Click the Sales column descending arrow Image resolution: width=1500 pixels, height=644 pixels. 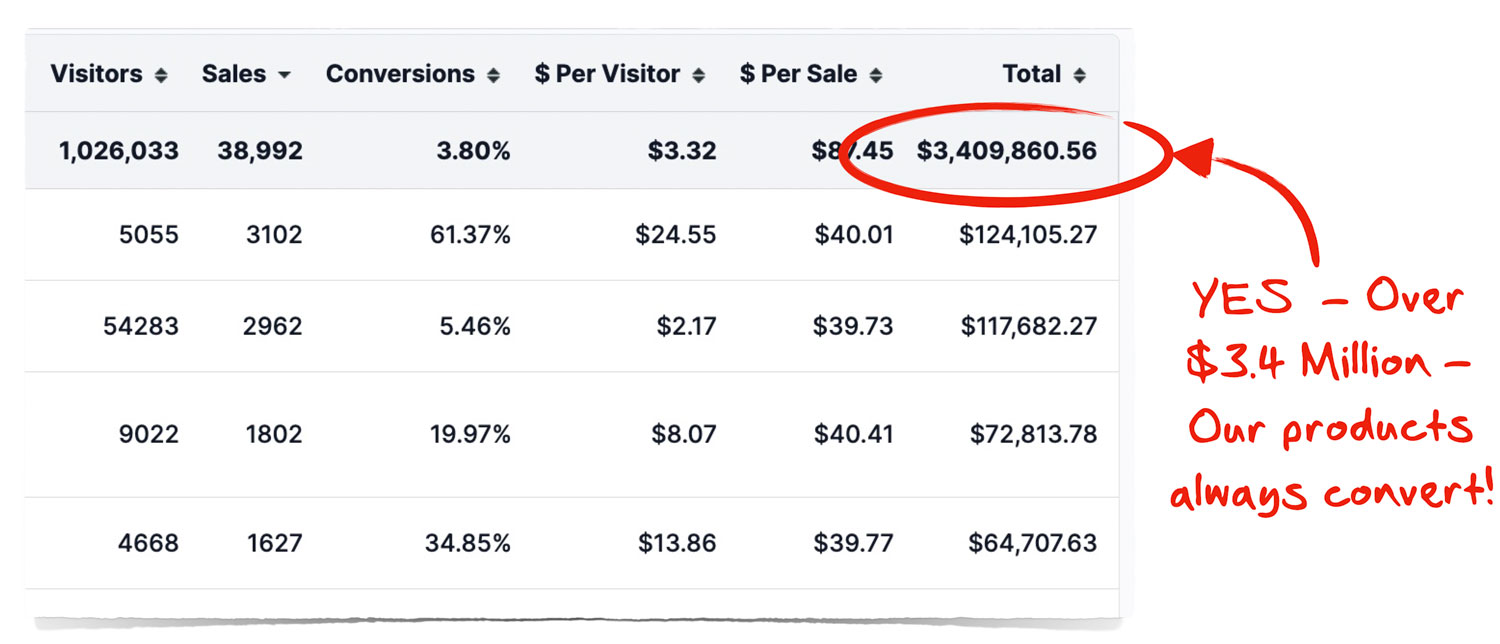pyautogui.click(x=284, y=76)
